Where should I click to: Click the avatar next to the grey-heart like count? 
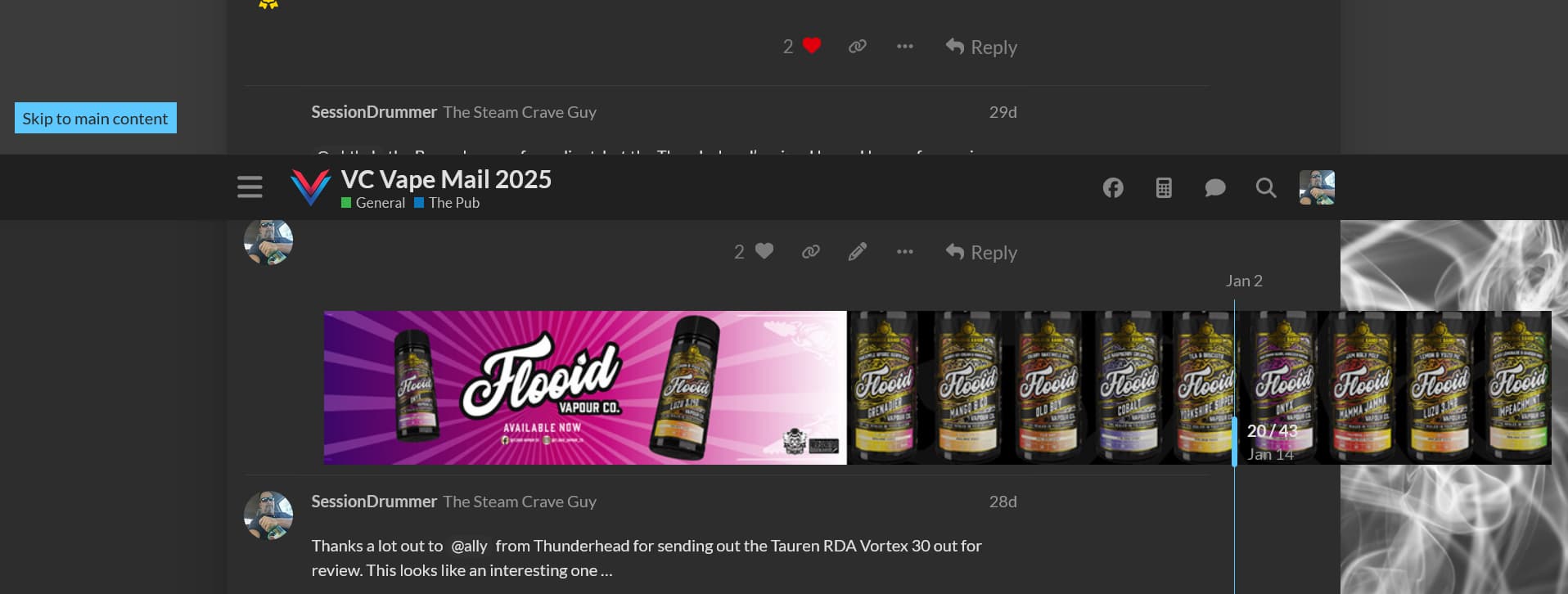tap(268, 241)
